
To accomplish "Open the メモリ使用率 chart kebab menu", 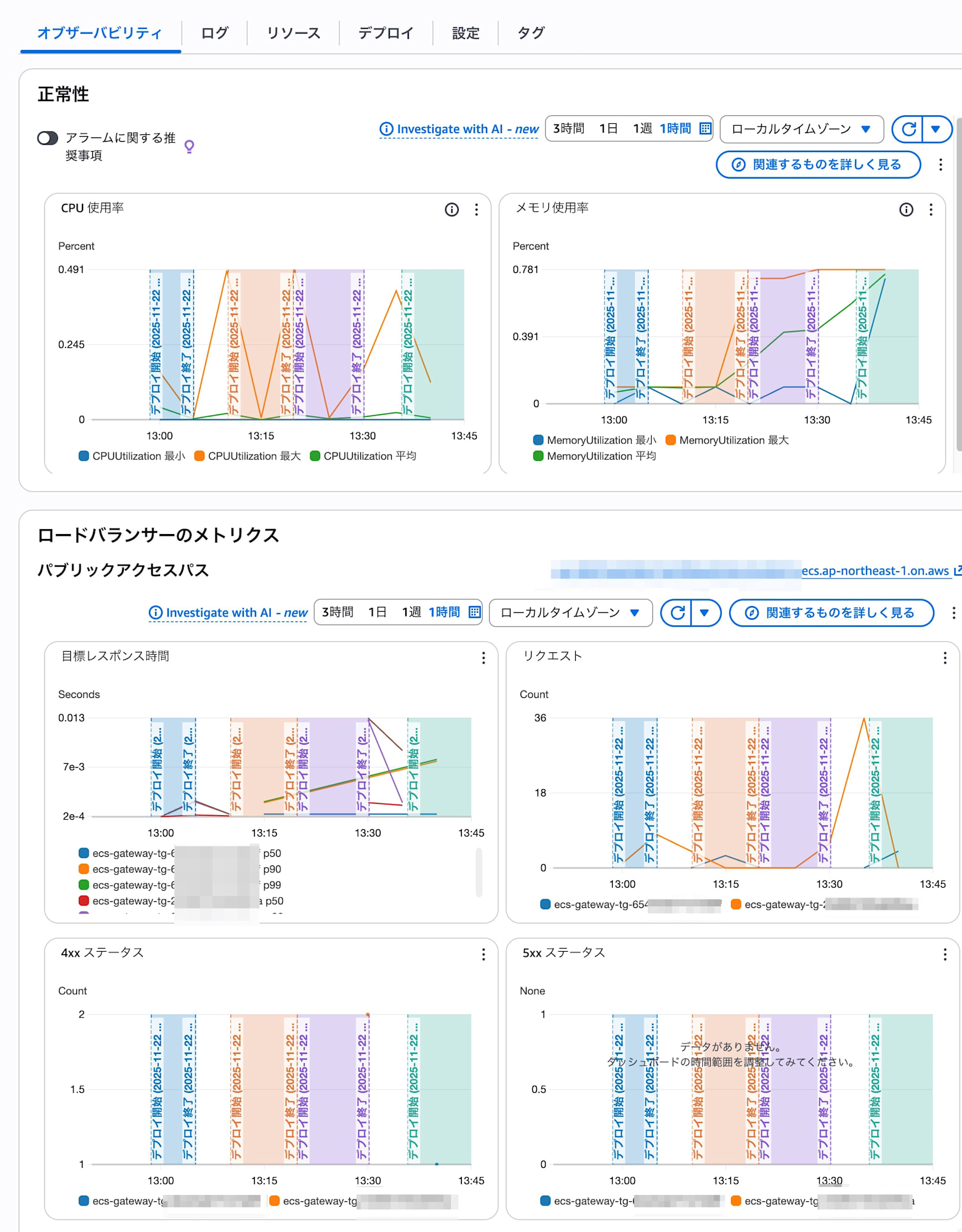I will [x=931, y=210].
